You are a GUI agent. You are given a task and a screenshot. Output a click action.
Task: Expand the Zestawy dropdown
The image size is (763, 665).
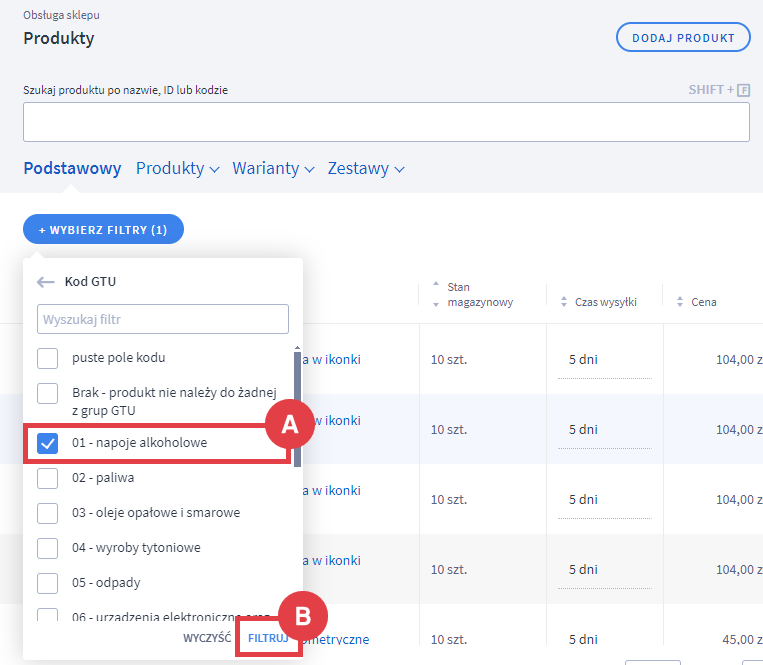click(365, 169)
